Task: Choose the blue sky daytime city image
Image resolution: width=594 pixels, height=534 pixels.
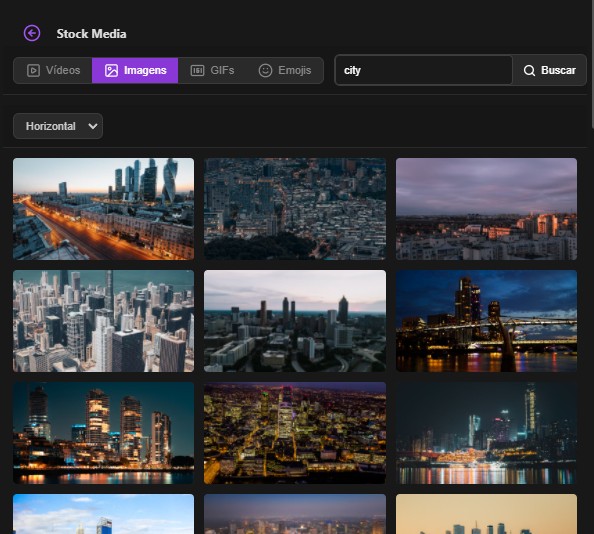Action: tap(103, 514)
